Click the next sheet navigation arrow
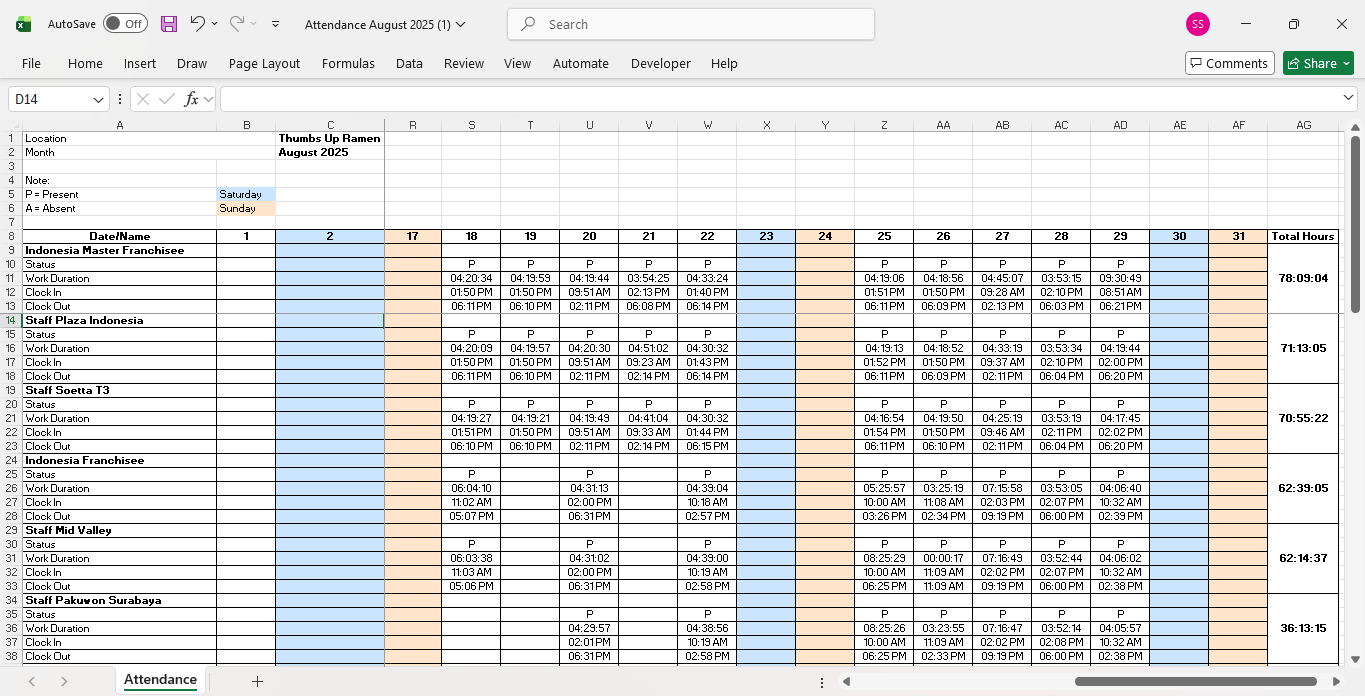This screenshot has height=696, width=1365. [x=64, y=681]
